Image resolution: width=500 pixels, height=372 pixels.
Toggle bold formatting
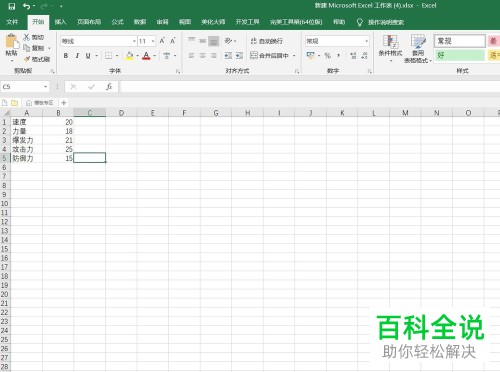(66, 56)
